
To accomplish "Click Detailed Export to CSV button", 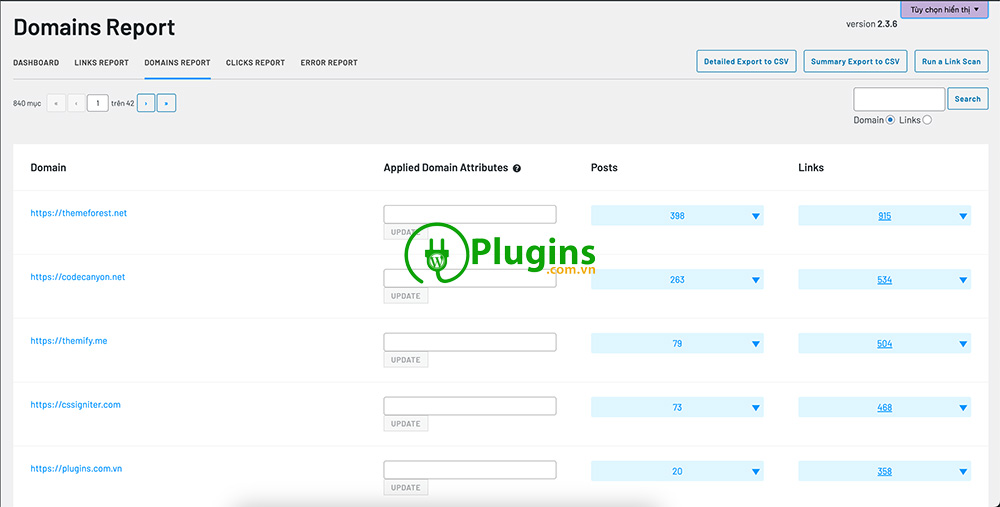I will pos(746,62).
